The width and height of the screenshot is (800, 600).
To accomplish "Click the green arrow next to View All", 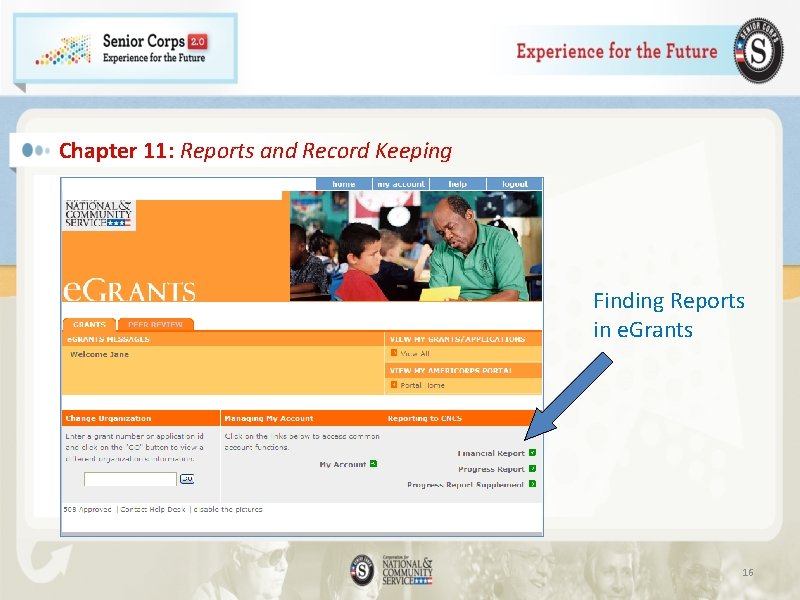I will pyautogui.click(x=395, y=352).
